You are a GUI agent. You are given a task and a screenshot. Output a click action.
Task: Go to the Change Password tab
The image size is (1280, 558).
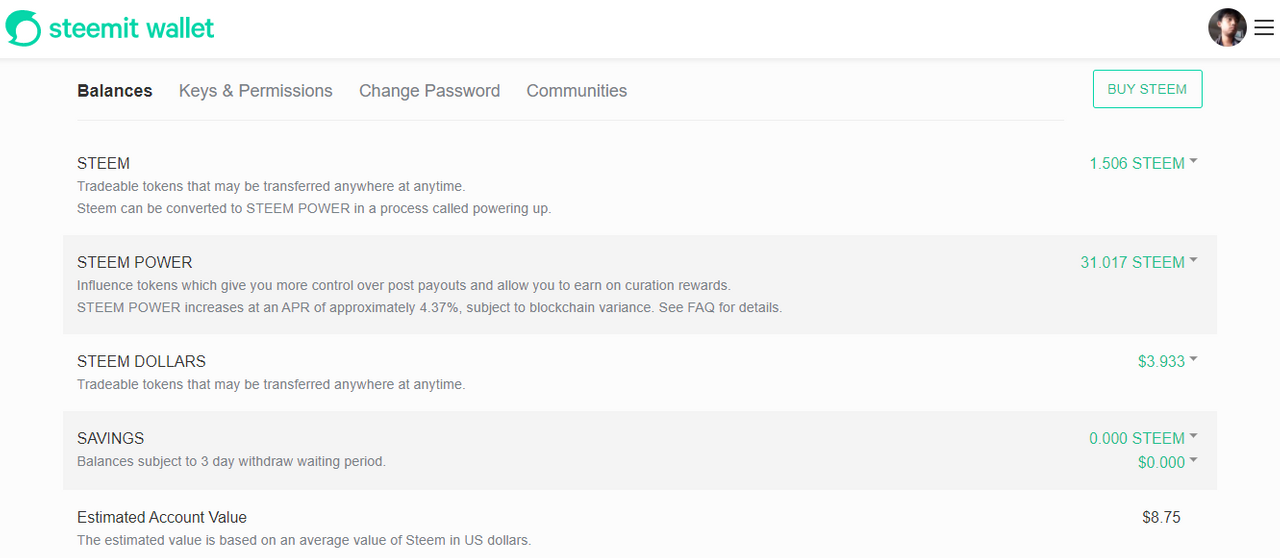430,91
